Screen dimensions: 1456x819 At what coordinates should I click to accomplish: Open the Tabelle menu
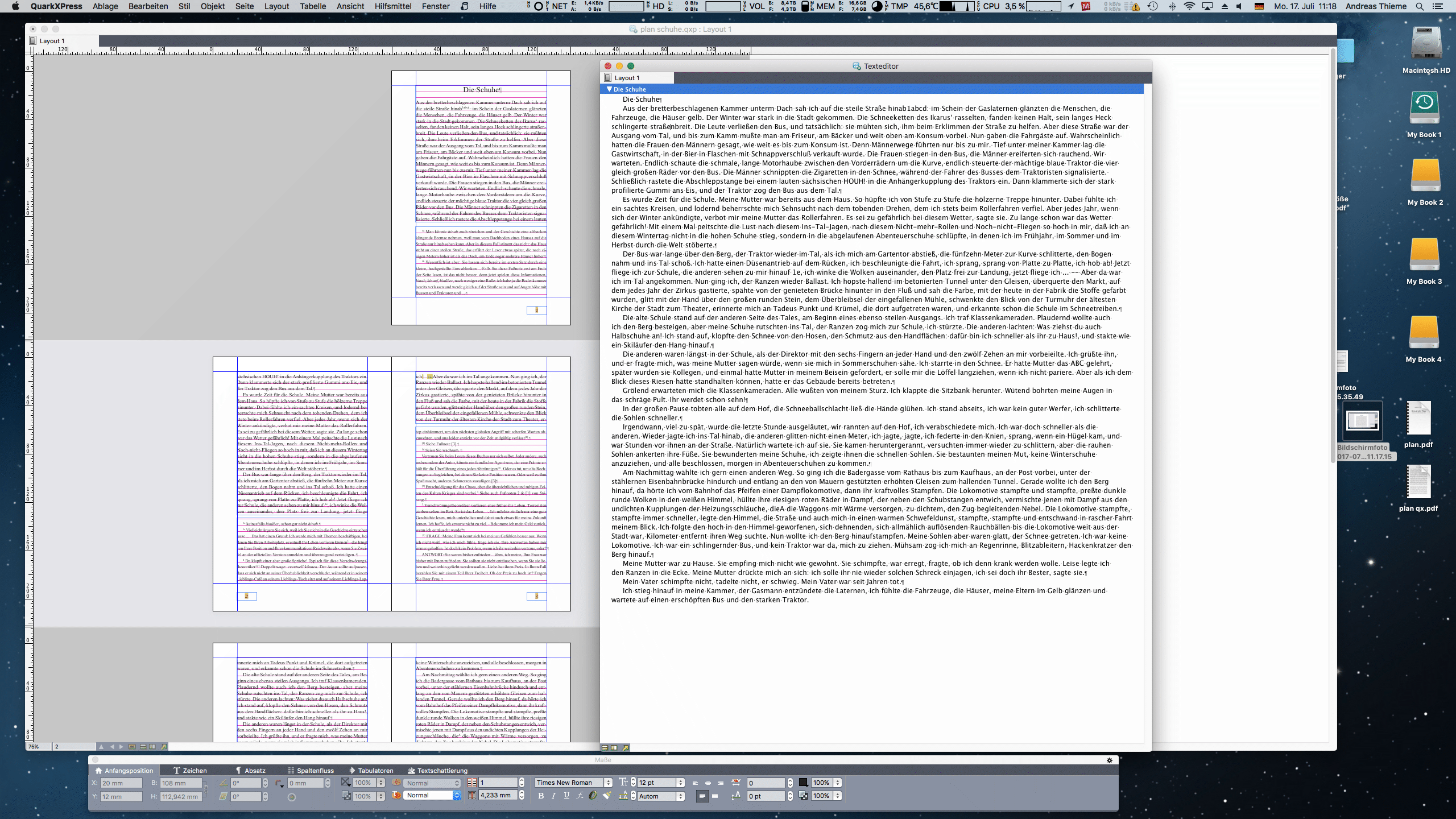pos(313,6)
